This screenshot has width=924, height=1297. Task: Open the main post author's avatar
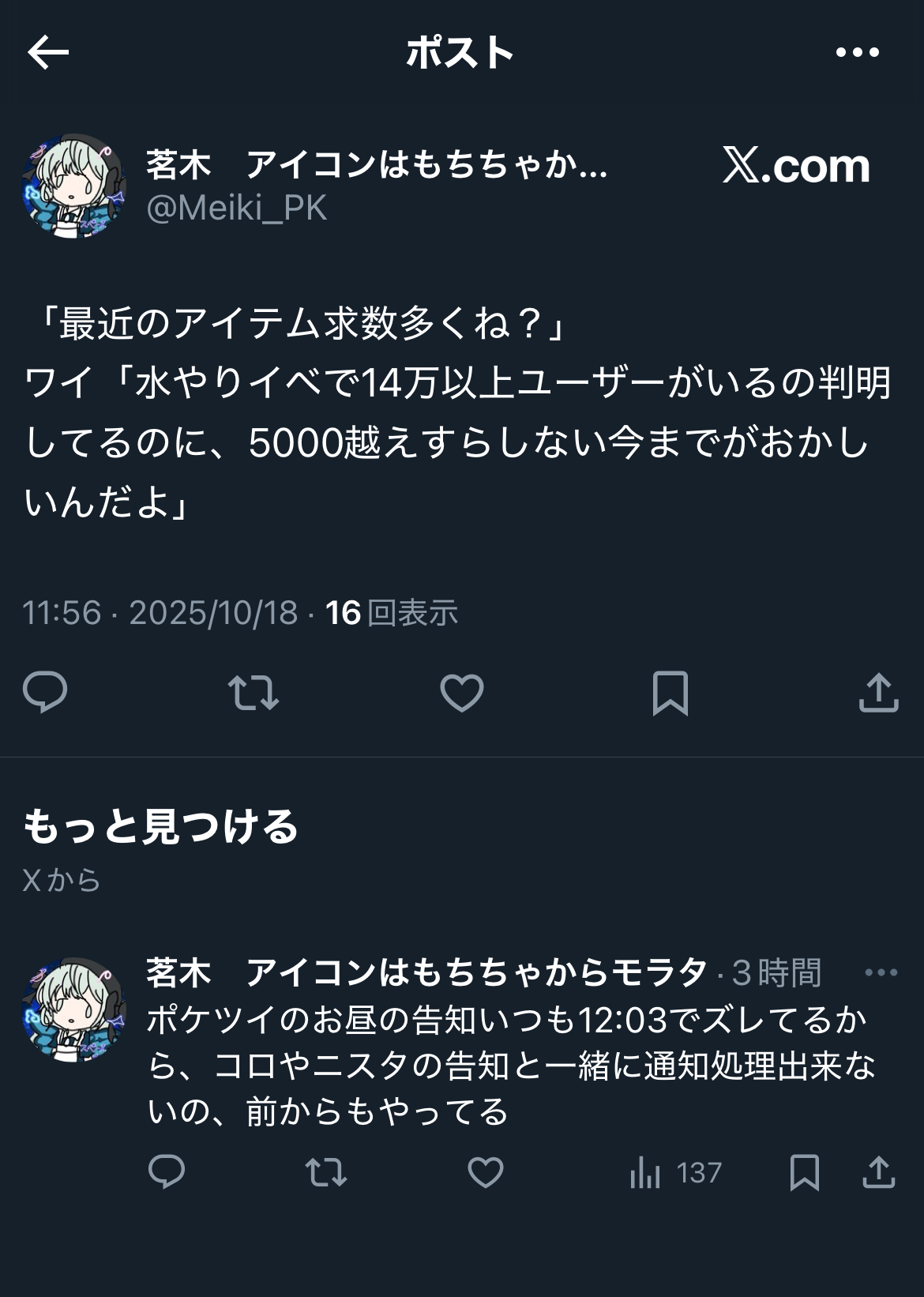[x=74, y=186]
